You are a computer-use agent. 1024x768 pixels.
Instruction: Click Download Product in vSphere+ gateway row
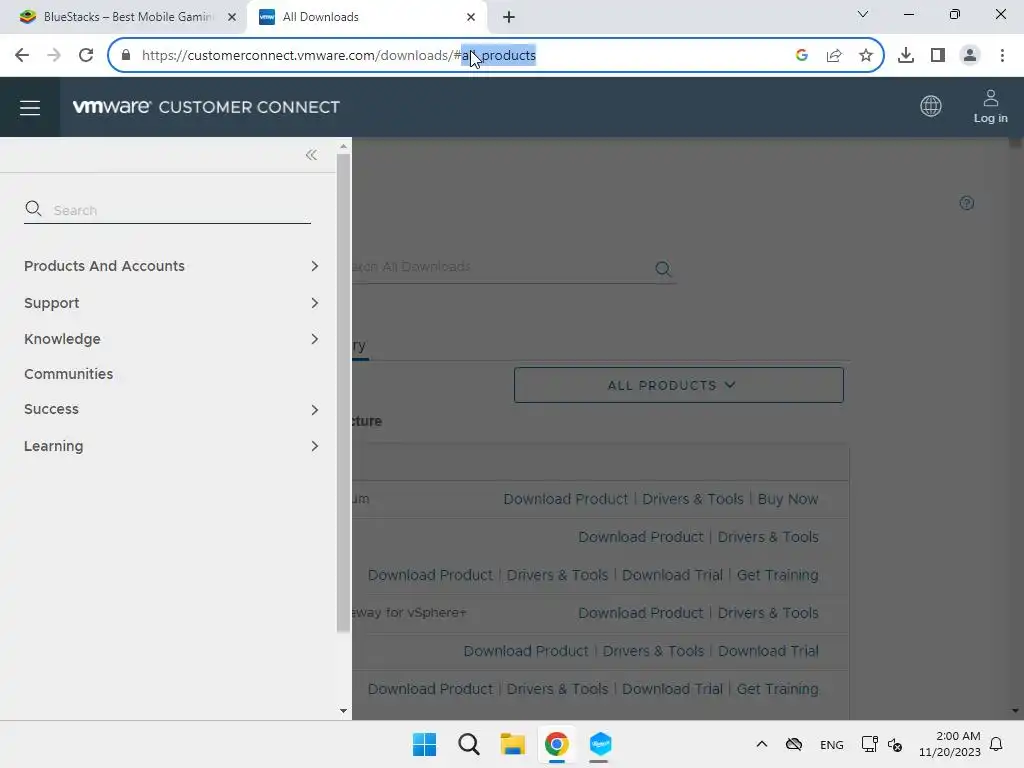640,613
